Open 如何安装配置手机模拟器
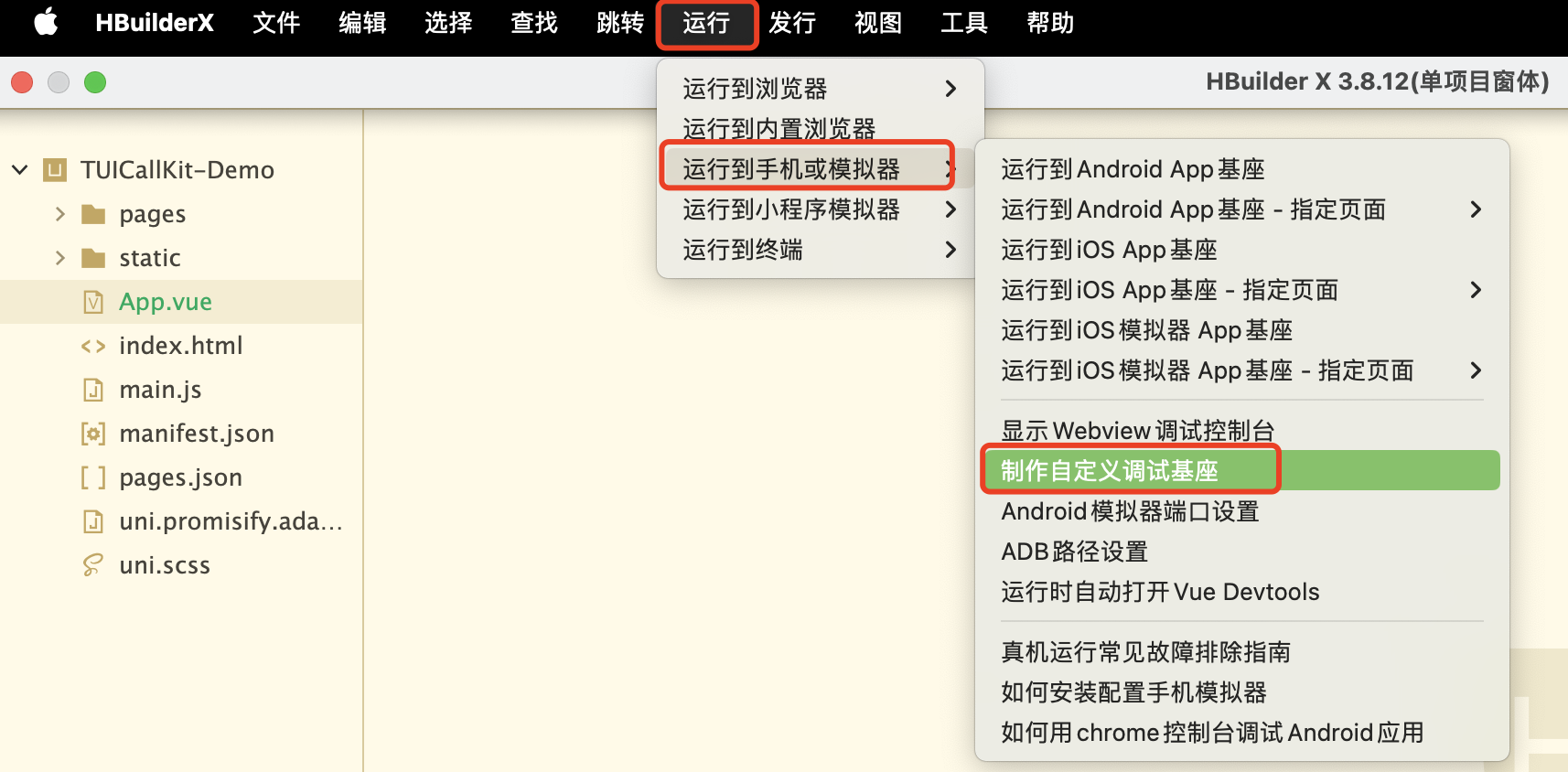This screenshot has width=1568, height=772. click(1242, 692)
